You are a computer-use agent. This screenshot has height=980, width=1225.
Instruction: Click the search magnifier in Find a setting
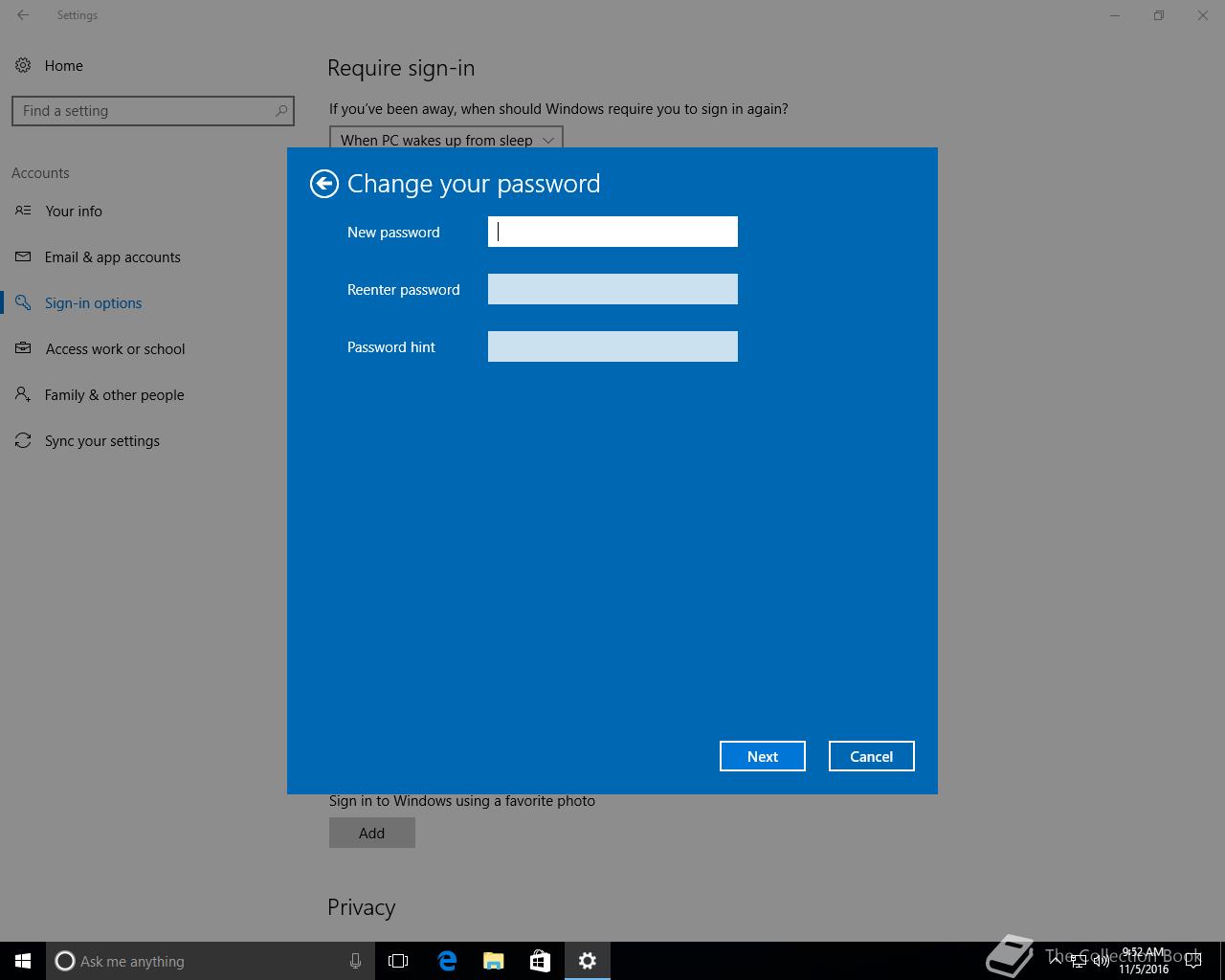(x=281, y=111)
